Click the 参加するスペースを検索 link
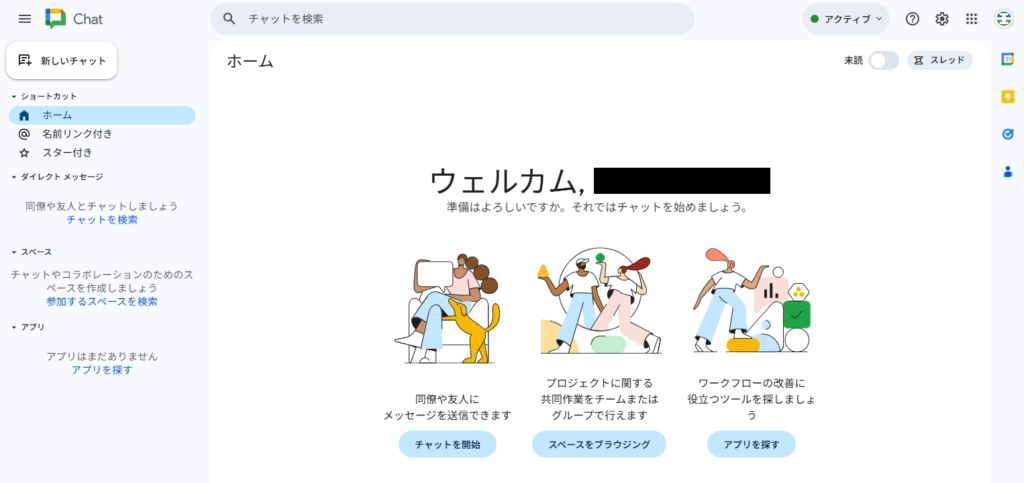The width and height of the screenshot is (1024, 483). (101, 302)
